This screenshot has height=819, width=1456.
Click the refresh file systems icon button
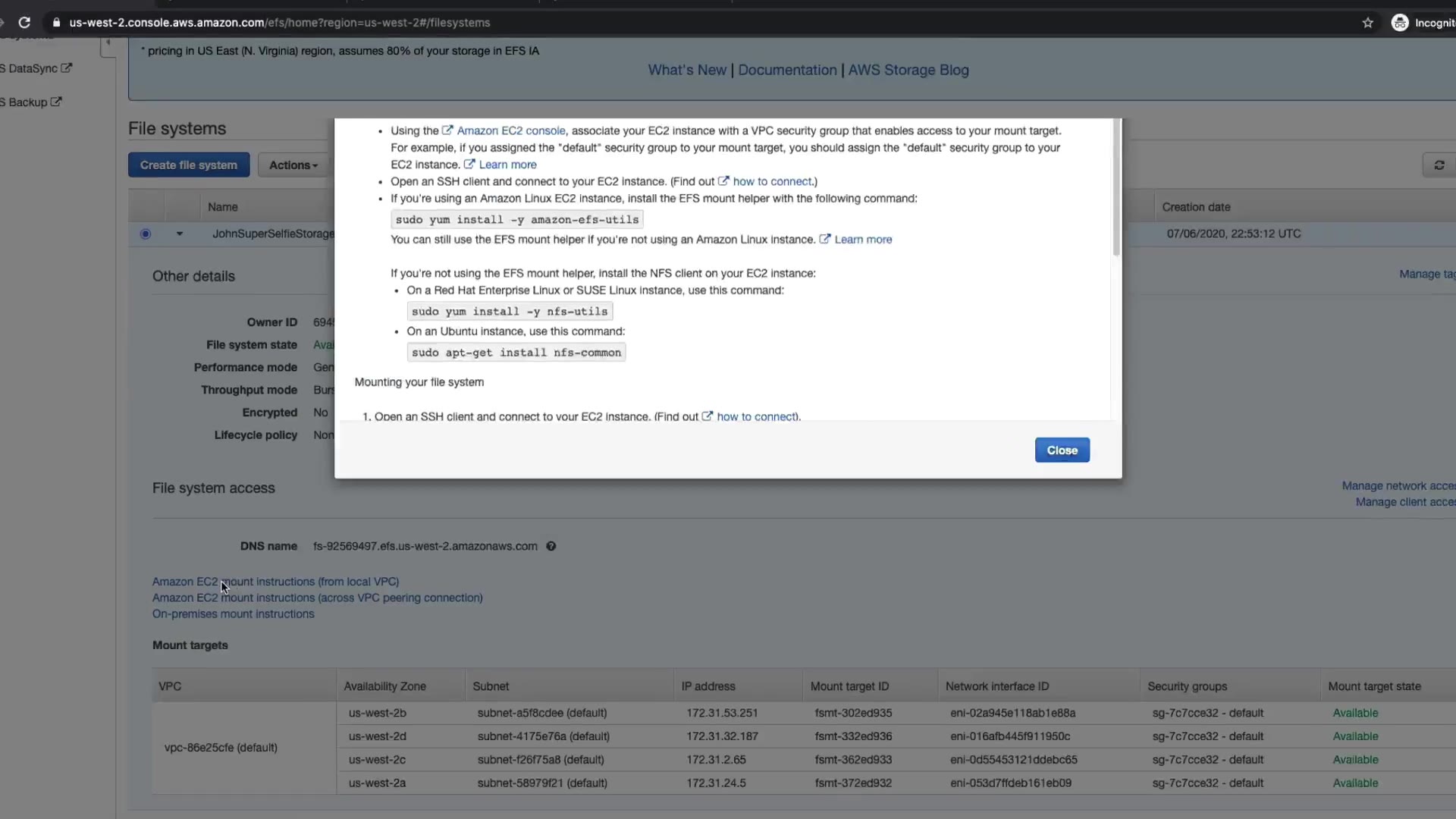pyautogui.click(x=1439, y=165)
